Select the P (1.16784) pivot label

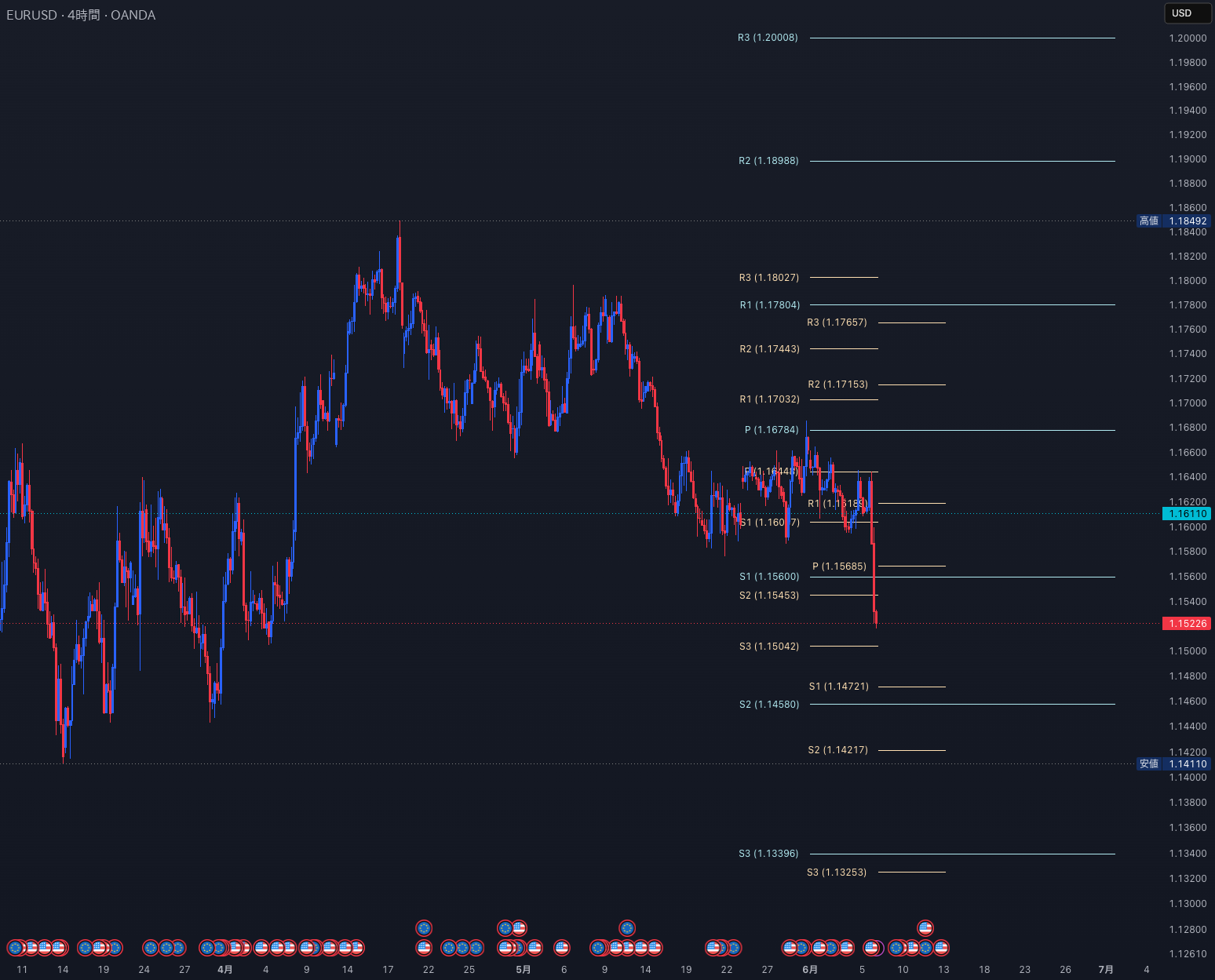[x=772, y=430]
